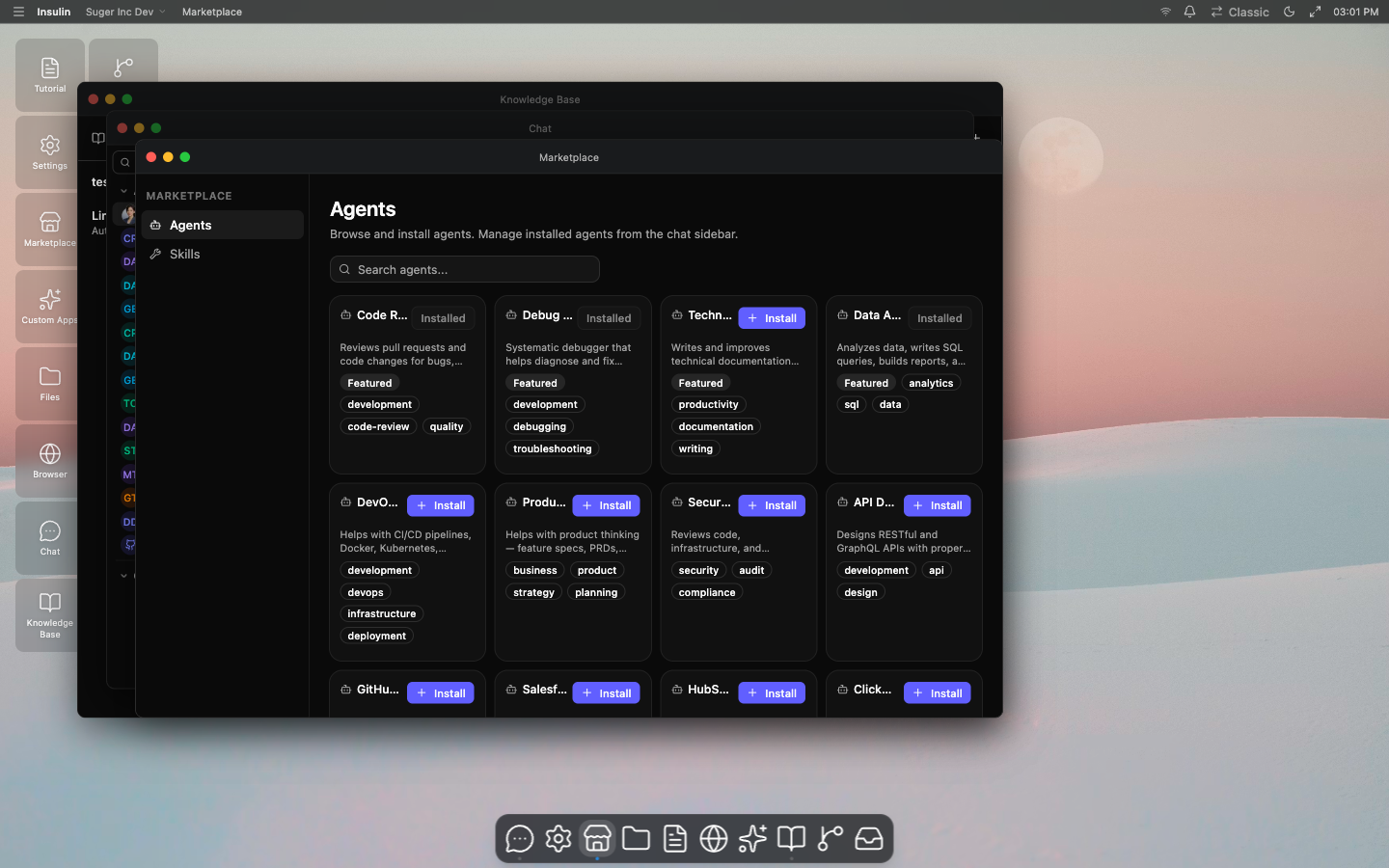Click the chat bubble icon in dock
The width and height of the screenshot is (1389, 868).
520,839
